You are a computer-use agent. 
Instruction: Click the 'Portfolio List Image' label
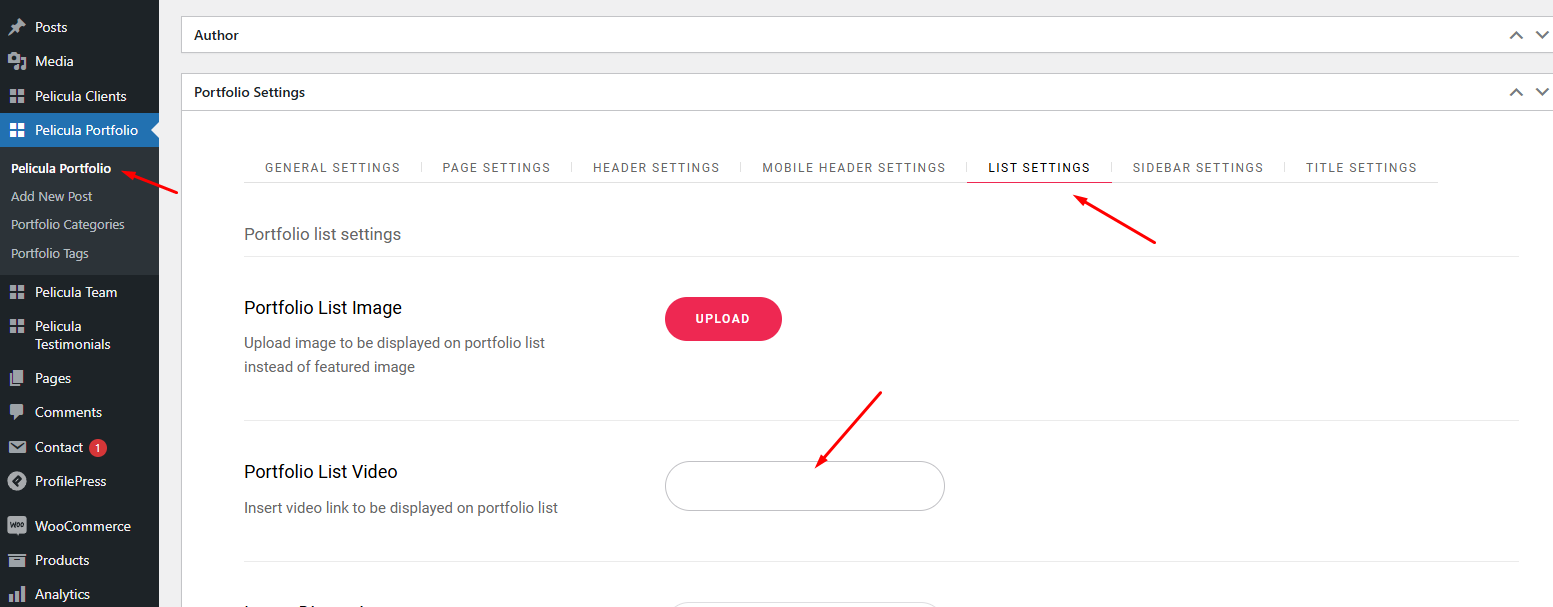coord(323,308)
